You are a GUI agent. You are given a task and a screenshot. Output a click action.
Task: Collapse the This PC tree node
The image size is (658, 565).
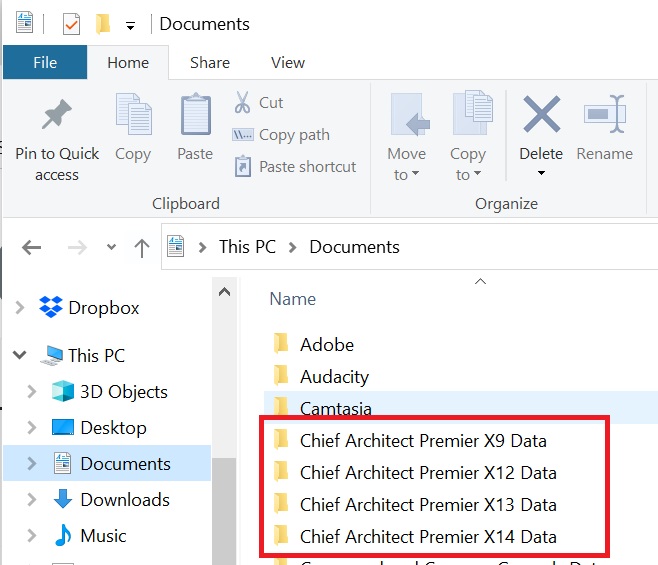click(x=20, y=355)
